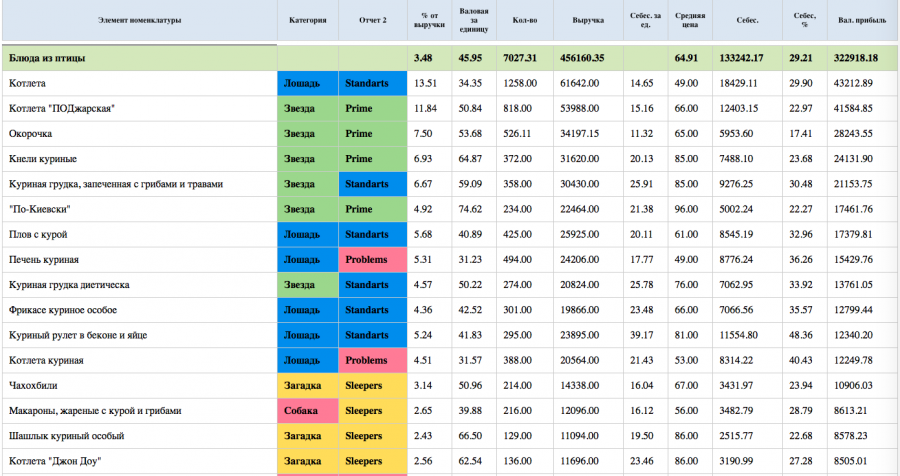
Task: Click the 'Вал. прибыль' column header
Action: 862,20
